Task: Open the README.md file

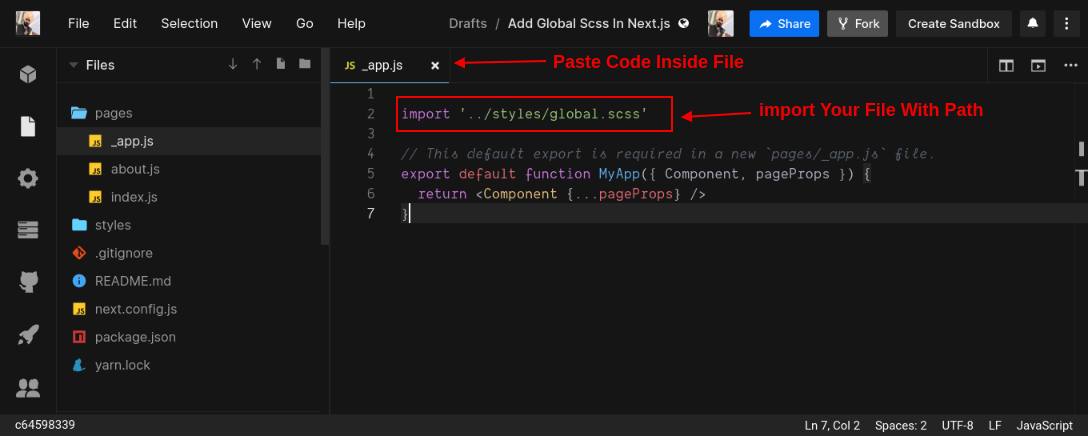Action: (x=189, y=281)
